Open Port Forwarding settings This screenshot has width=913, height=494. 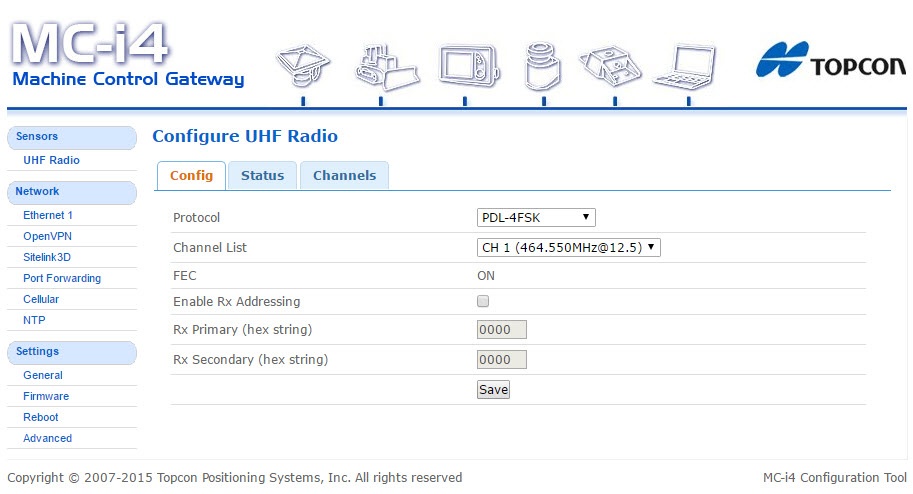62,278
